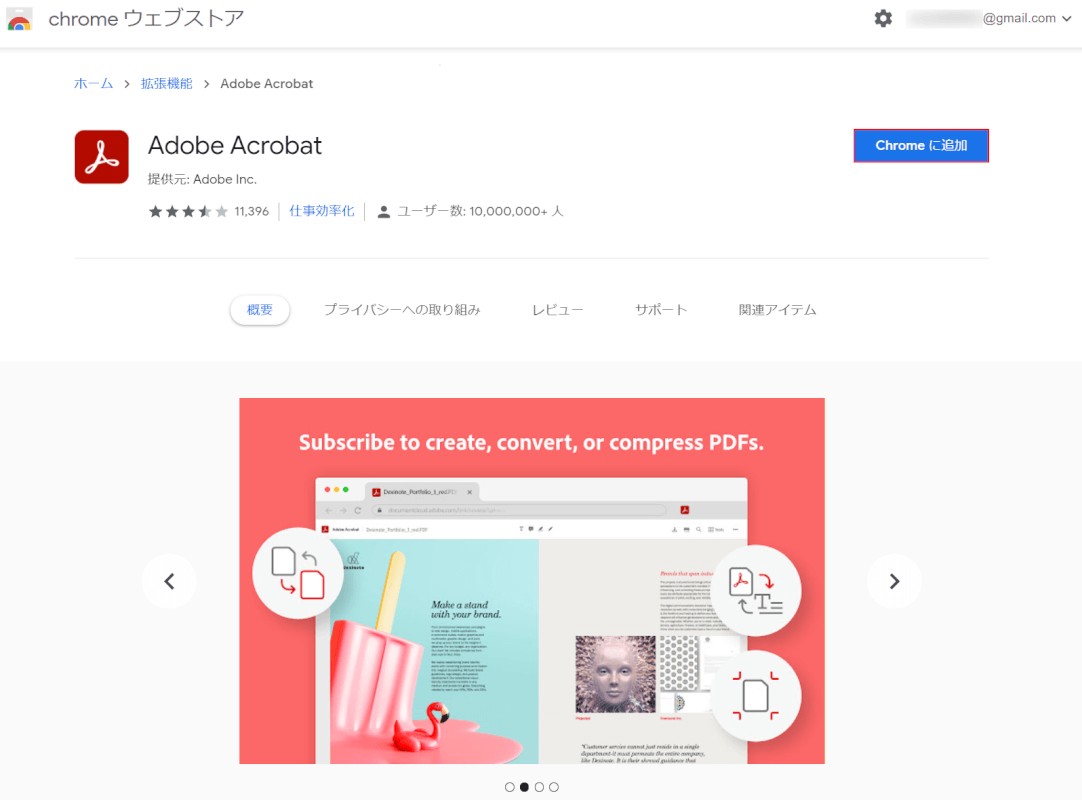Open the settings gear icon
Image resolution: width=1082 pixels, height=800 pixels.
[883, 19]
